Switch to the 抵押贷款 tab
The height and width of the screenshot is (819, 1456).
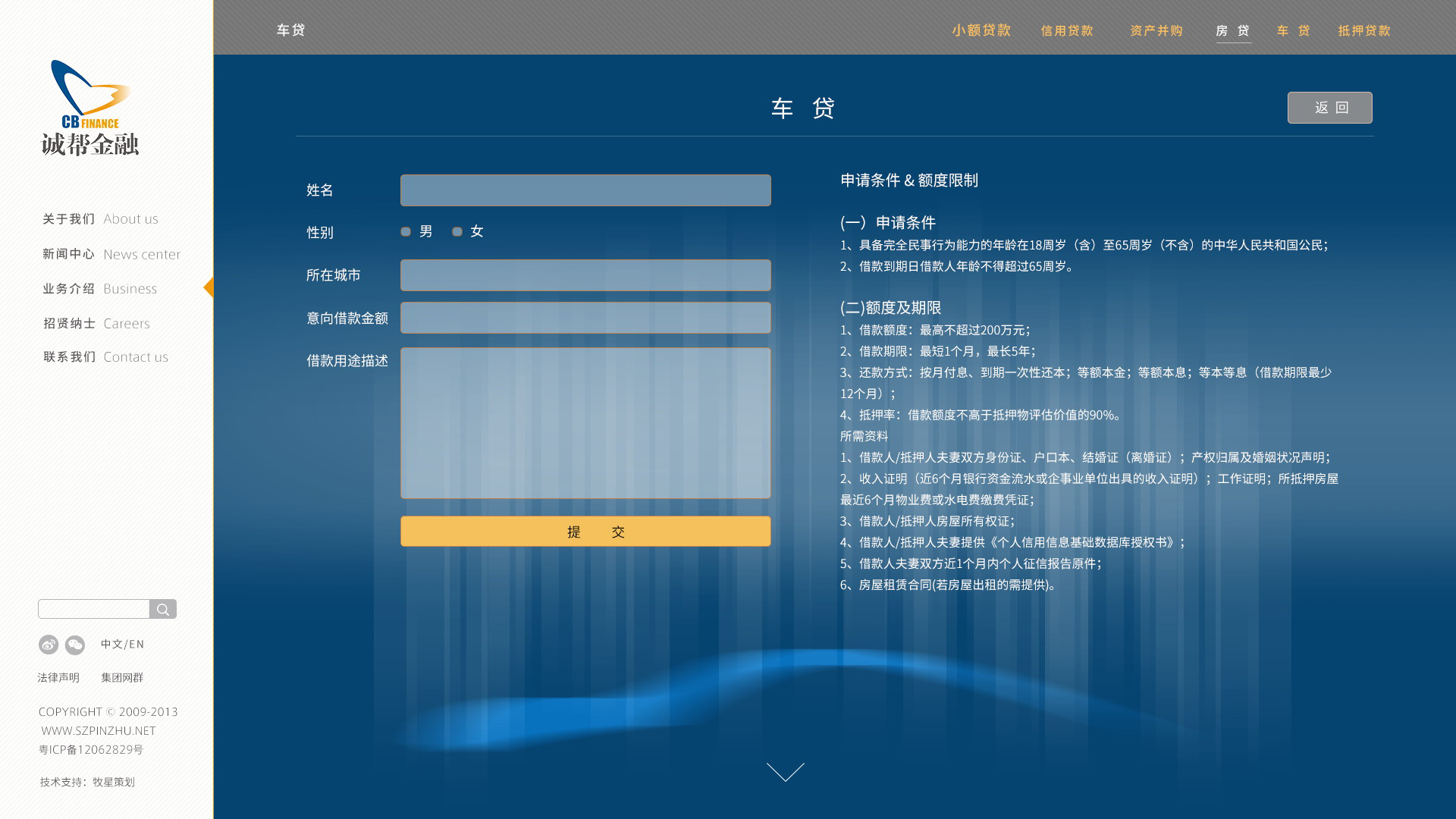tap(1363, 31)
